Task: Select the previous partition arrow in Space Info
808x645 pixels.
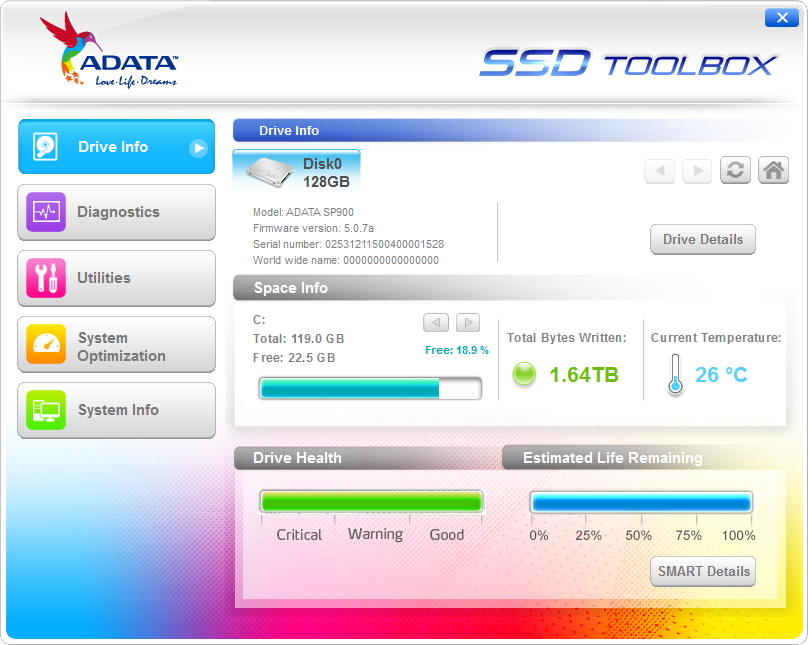Action: pyautogui.click(x=435, y=322)
